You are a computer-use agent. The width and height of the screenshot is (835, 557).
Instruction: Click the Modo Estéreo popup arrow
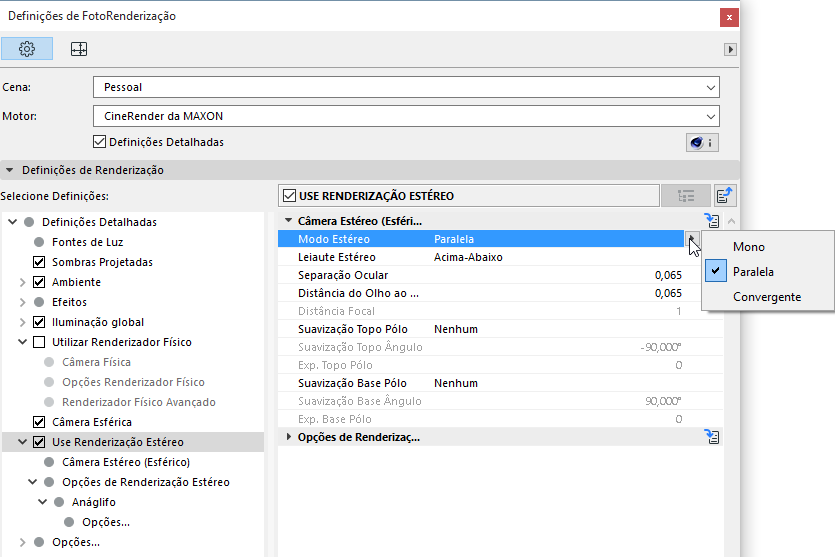691,239
